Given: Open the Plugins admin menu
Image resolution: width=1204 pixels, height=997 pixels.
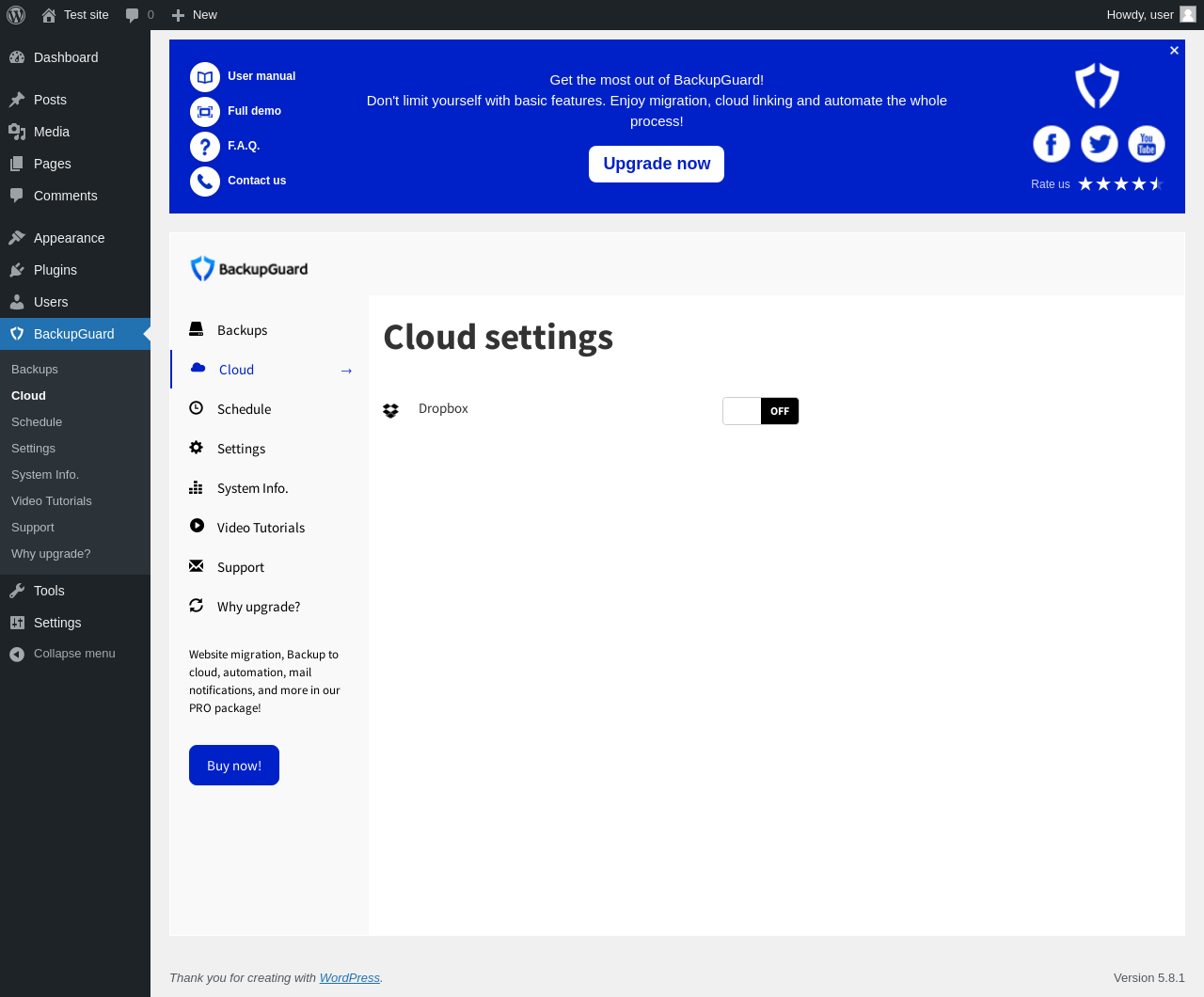Looking at the screenshot, I should point(75,270).
